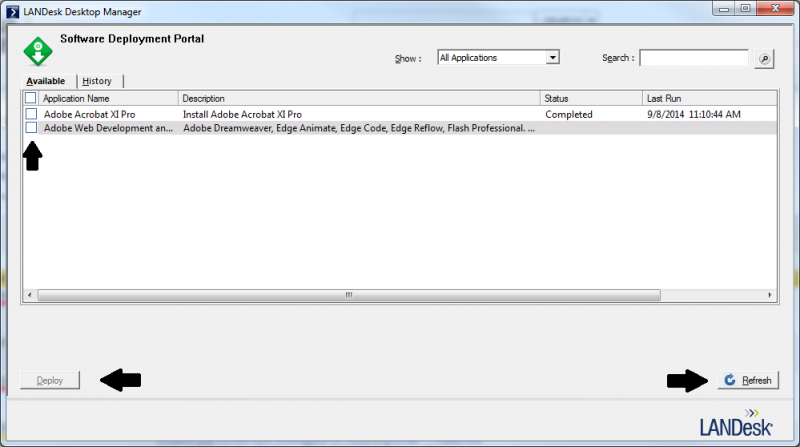The height and width of the screenshot is (447, 800).
Task: Open the Show All Applications dropdown
Action: click(x=498, y=57)
